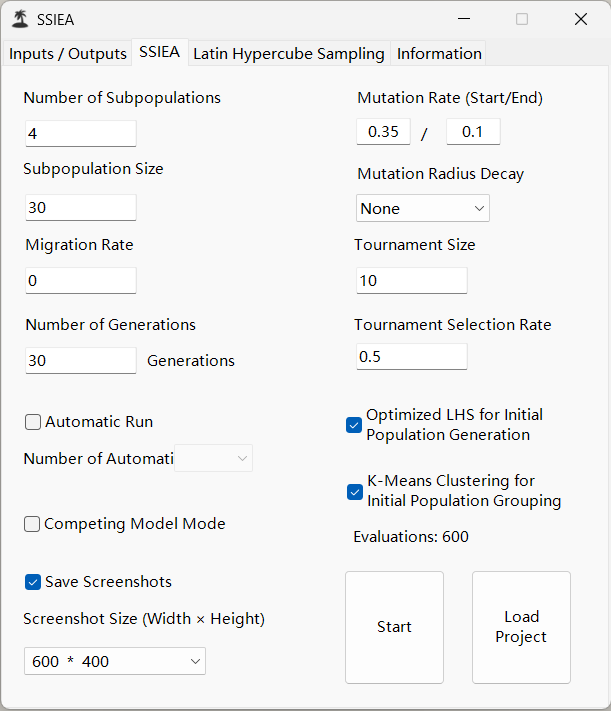
Task: Click the Screenshot Size (Width × Height) label
Action: (144, 618)
